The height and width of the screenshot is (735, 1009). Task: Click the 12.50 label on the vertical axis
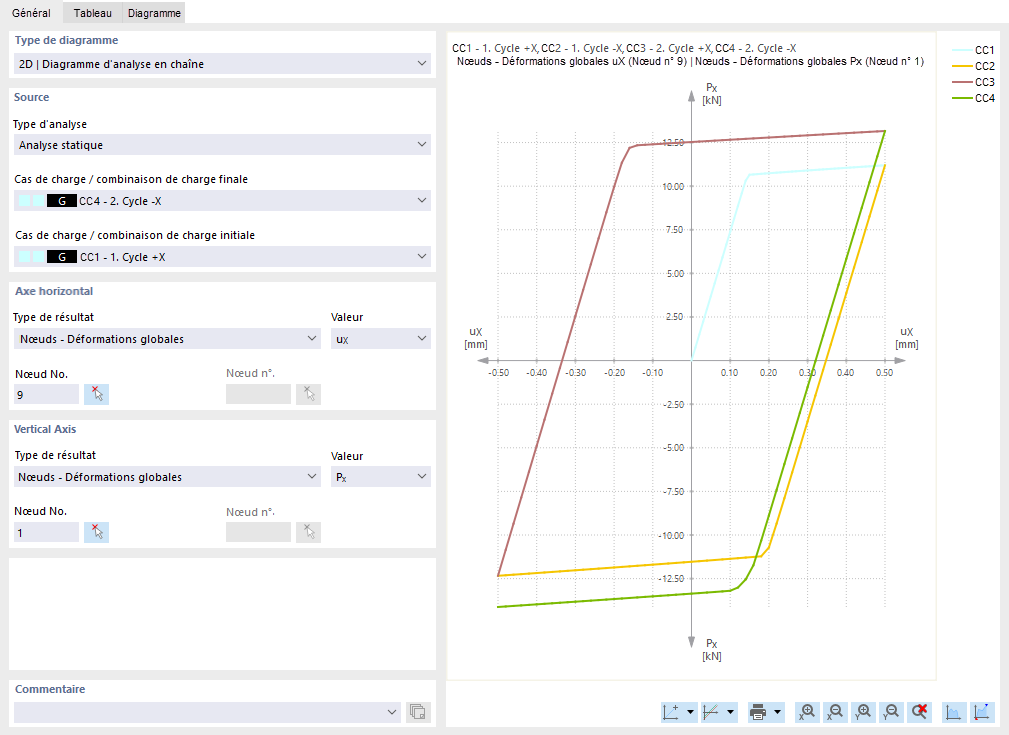click(673, 142)
